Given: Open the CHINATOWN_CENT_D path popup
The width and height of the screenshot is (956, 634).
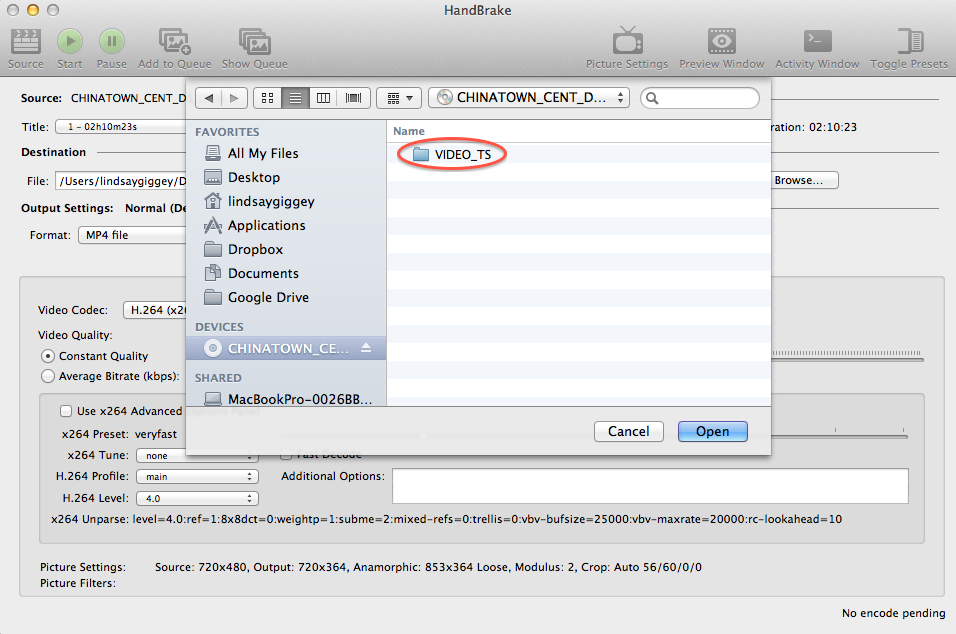Looking at the screenshot, I should [530, 98].
